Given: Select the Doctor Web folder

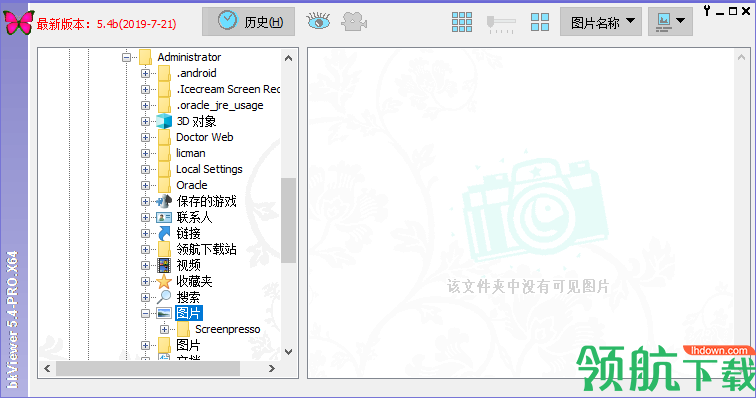Looking at the screenshot, I should pyautogui.click(x=204, y=137).
